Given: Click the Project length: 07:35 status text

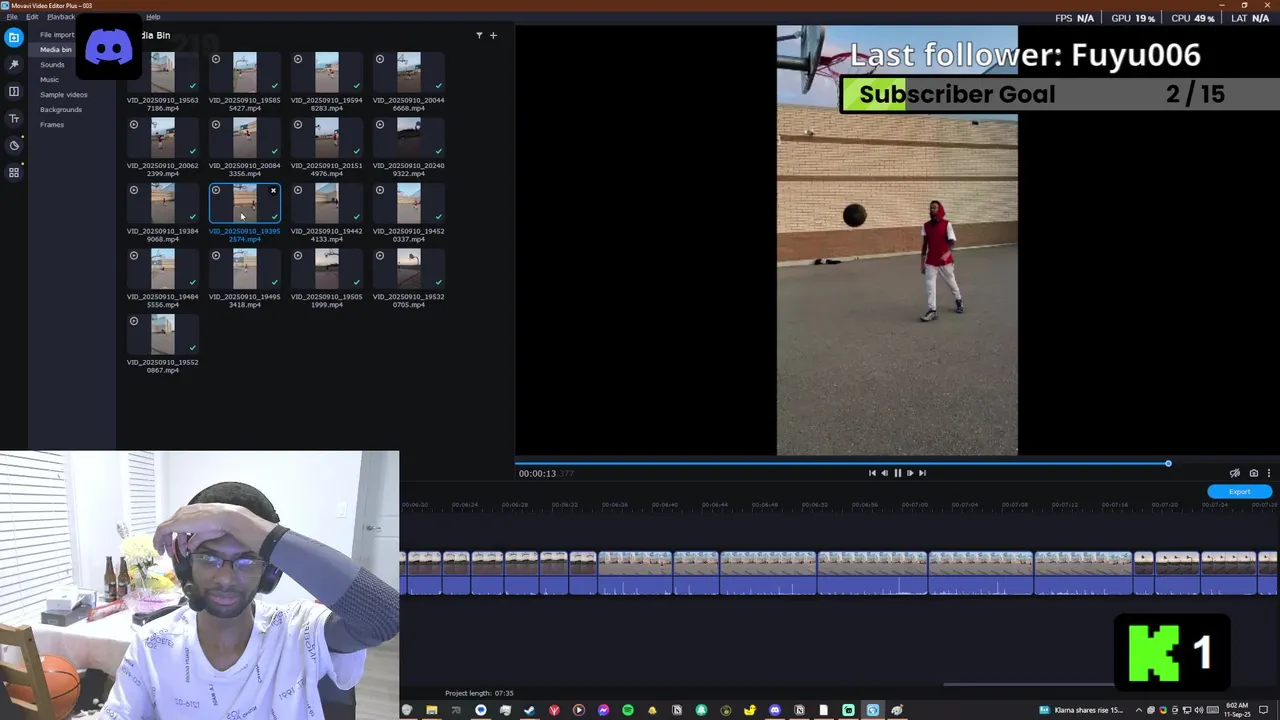Looking at the screenshot, I should coord(479,693).
